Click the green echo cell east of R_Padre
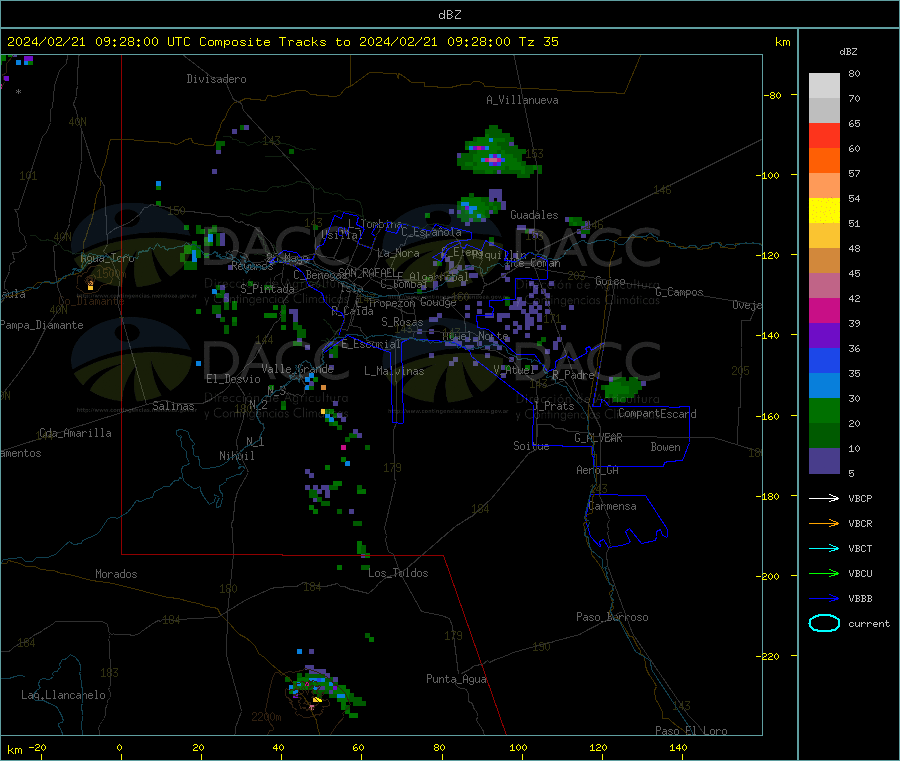 pos(622,389)
